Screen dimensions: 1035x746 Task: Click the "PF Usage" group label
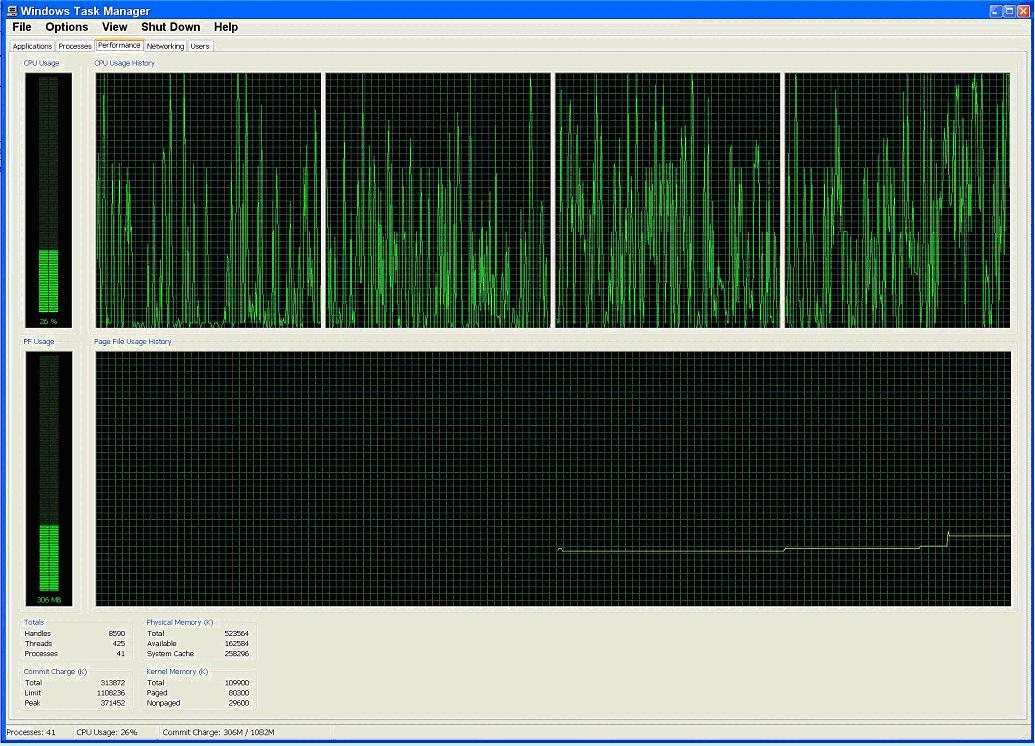(39, 341)
